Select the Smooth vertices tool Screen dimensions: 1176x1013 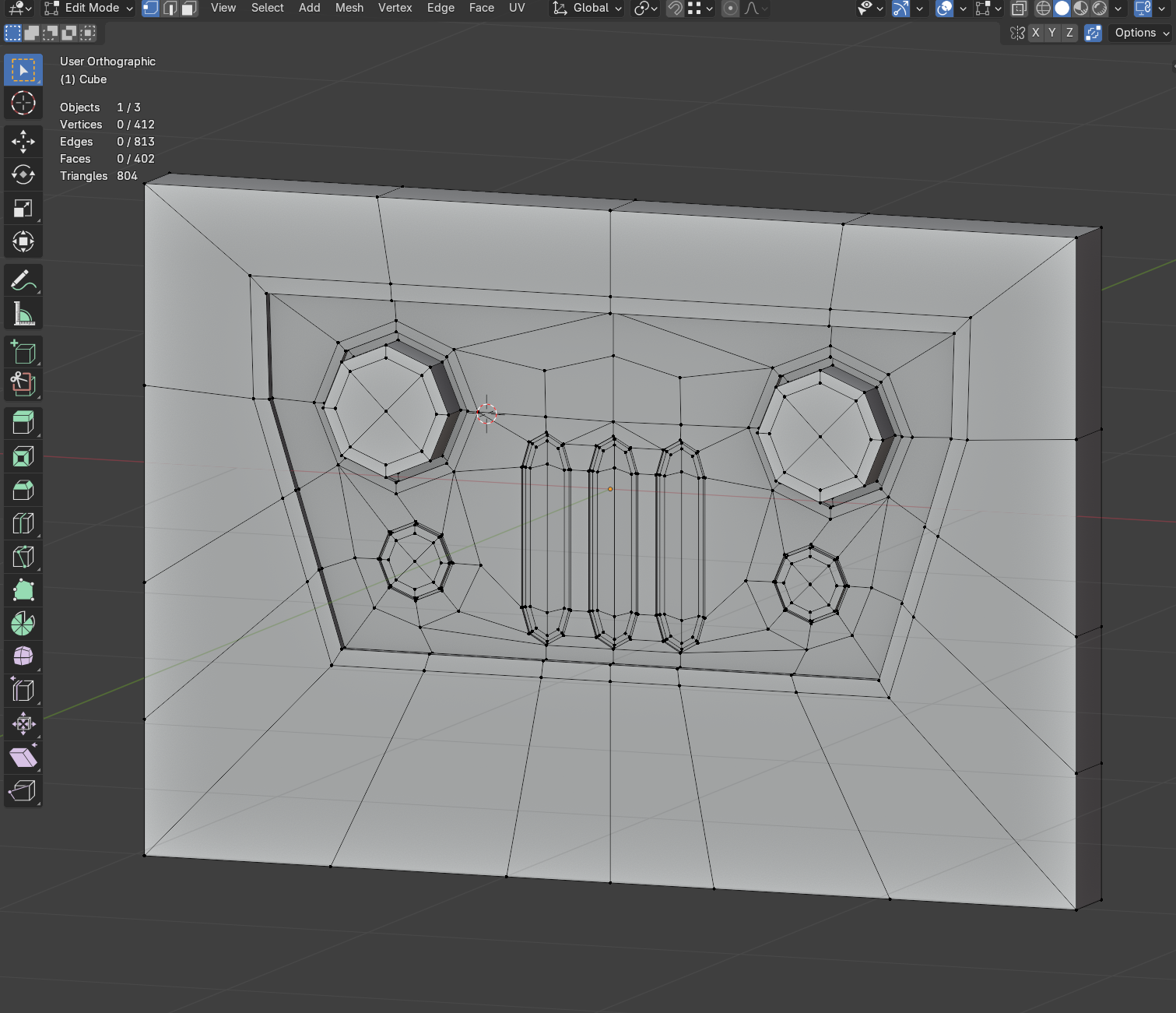click(23, 656)
